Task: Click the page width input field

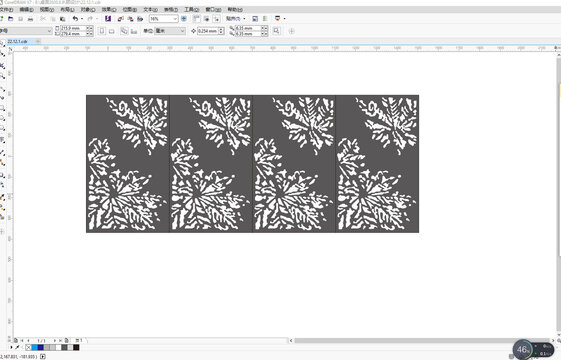Action: click(x=73, y=28)
